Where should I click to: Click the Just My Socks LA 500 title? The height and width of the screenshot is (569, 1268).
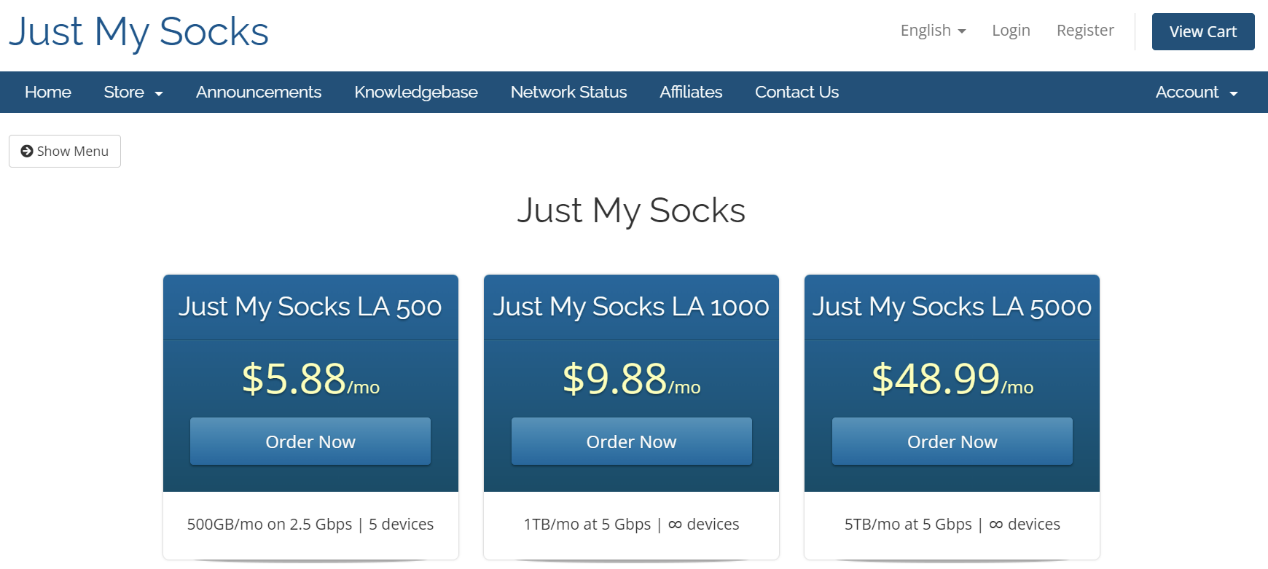click(310, 306)
